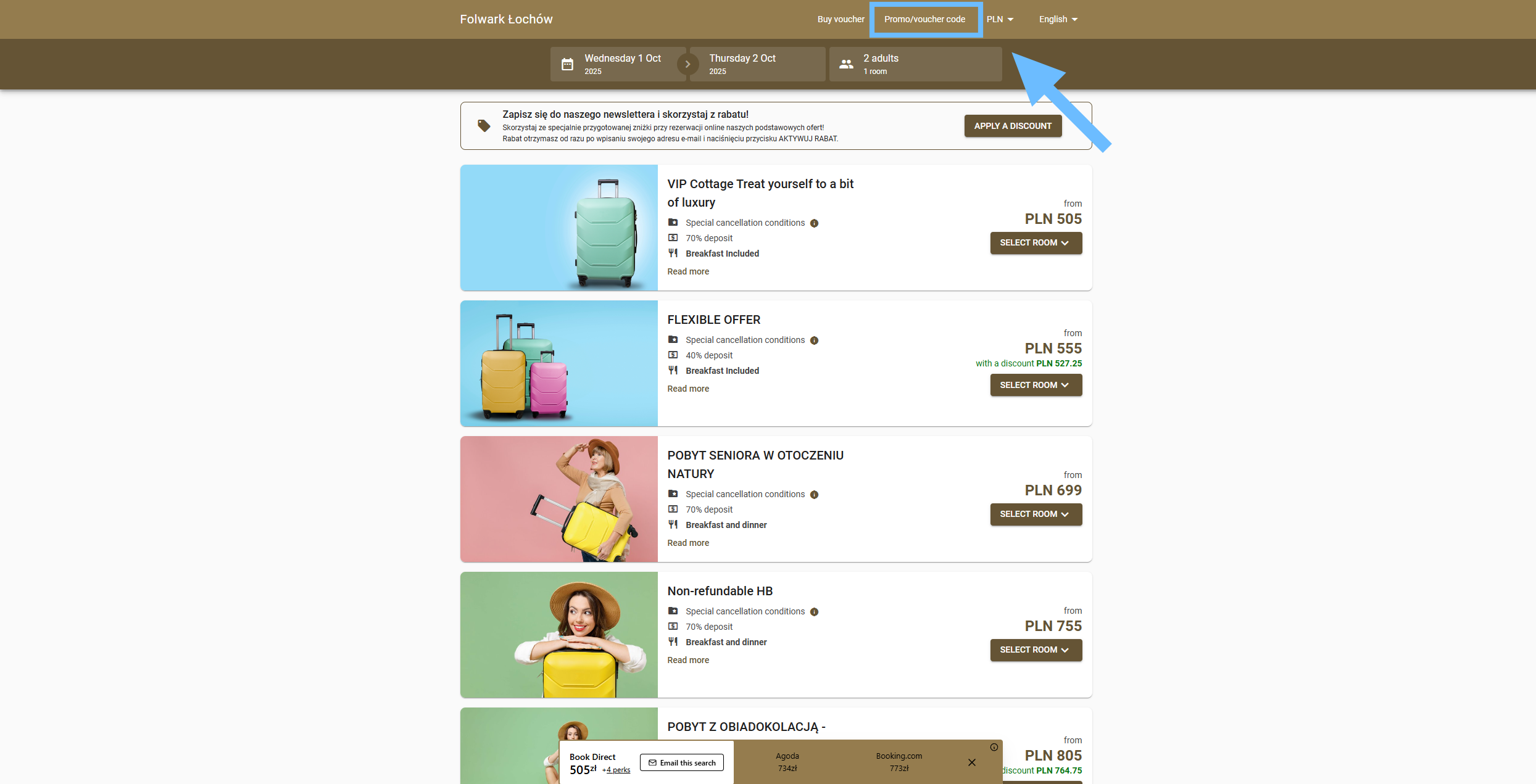
Task: Open Read more for POBYT SENIORA offer
Action: [687, 543]
